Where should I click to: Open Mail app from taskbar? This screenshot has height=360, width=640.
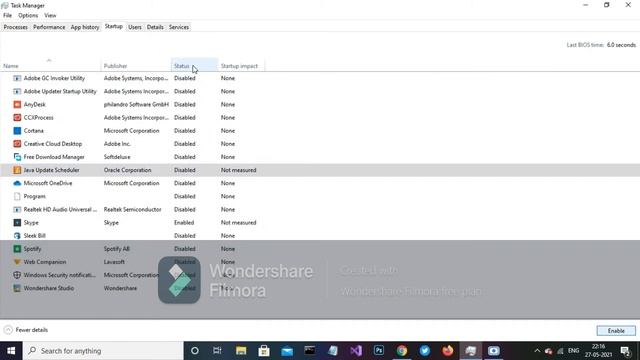pyautogui.click(x=287, y=351)
